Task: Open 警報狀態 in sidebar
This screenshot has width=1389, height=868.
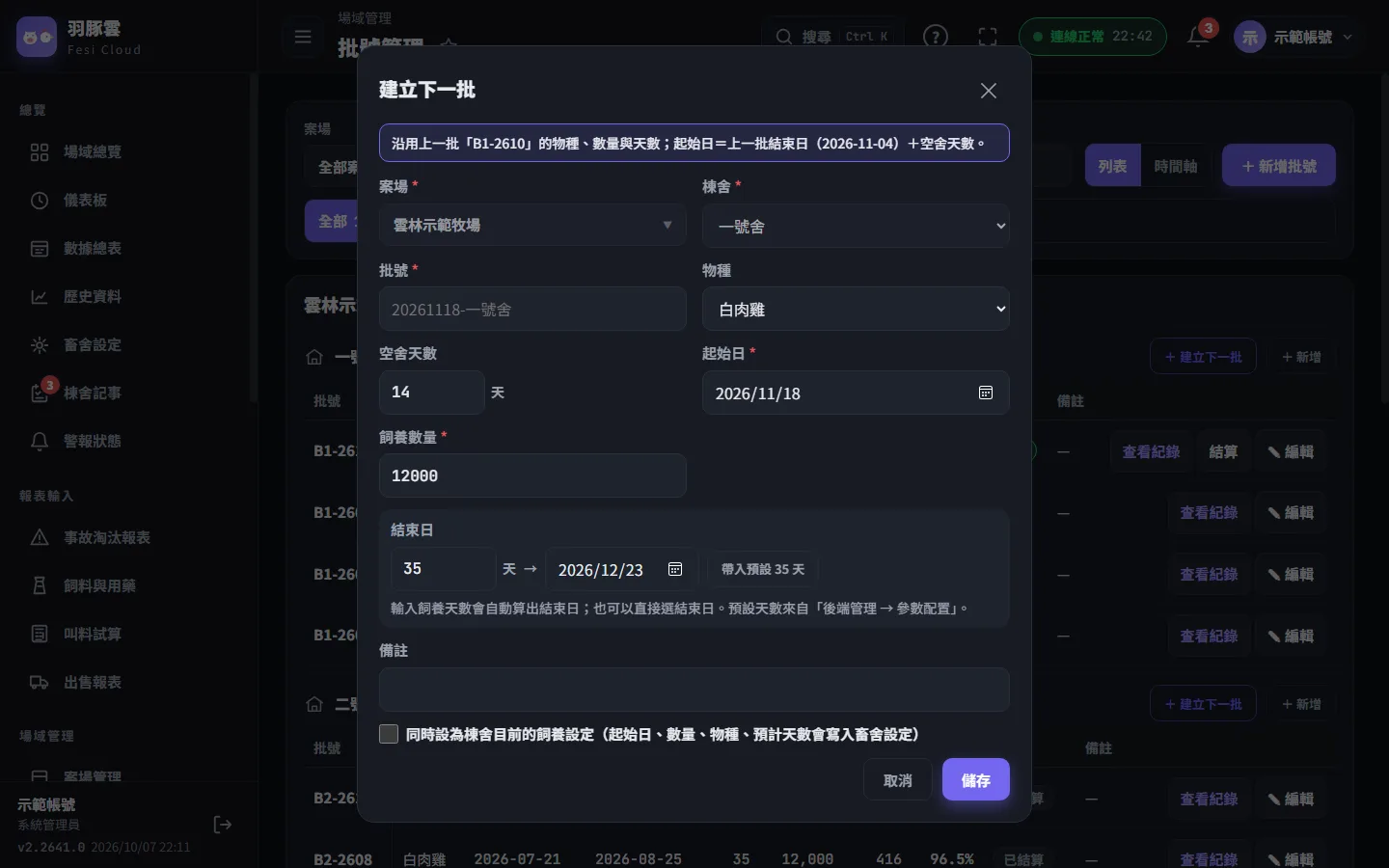Action: 126,442
